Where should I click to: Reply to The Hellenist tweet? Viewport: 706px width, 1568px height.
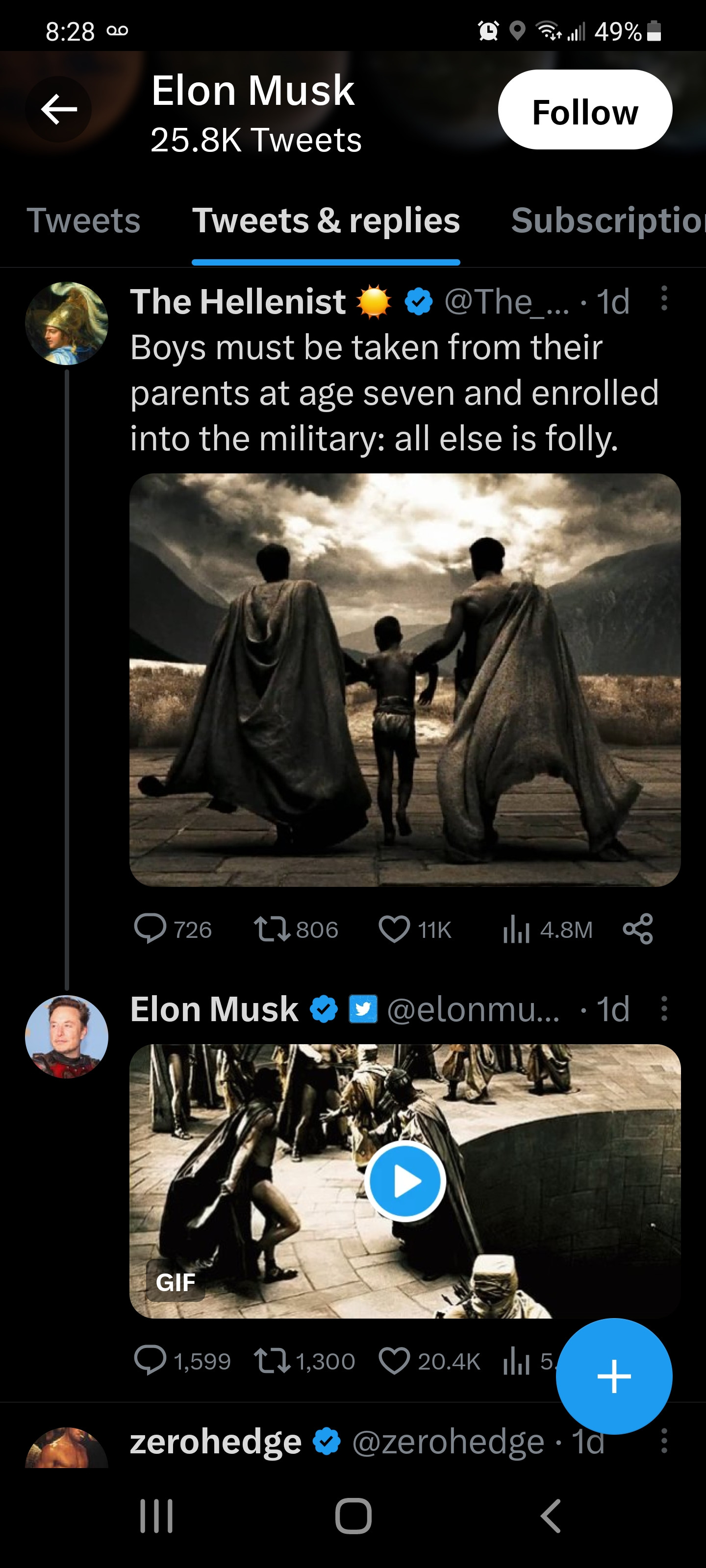[150, 929]
